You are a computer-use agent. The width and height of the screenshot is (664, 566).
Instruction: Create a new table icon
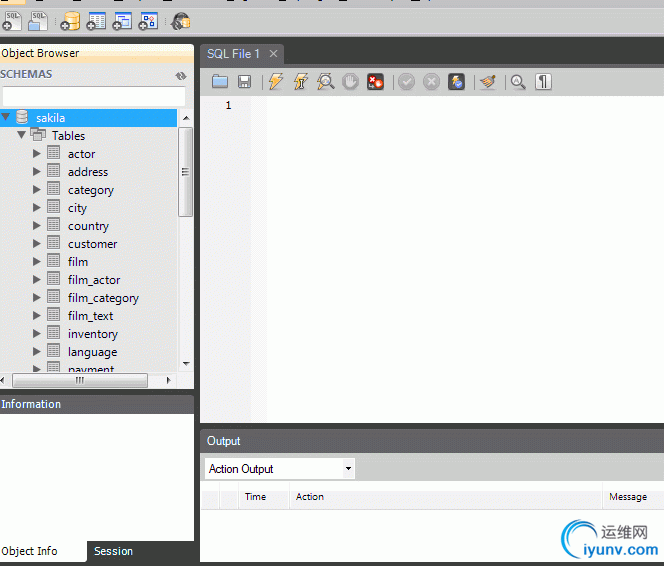pos(96,21)
